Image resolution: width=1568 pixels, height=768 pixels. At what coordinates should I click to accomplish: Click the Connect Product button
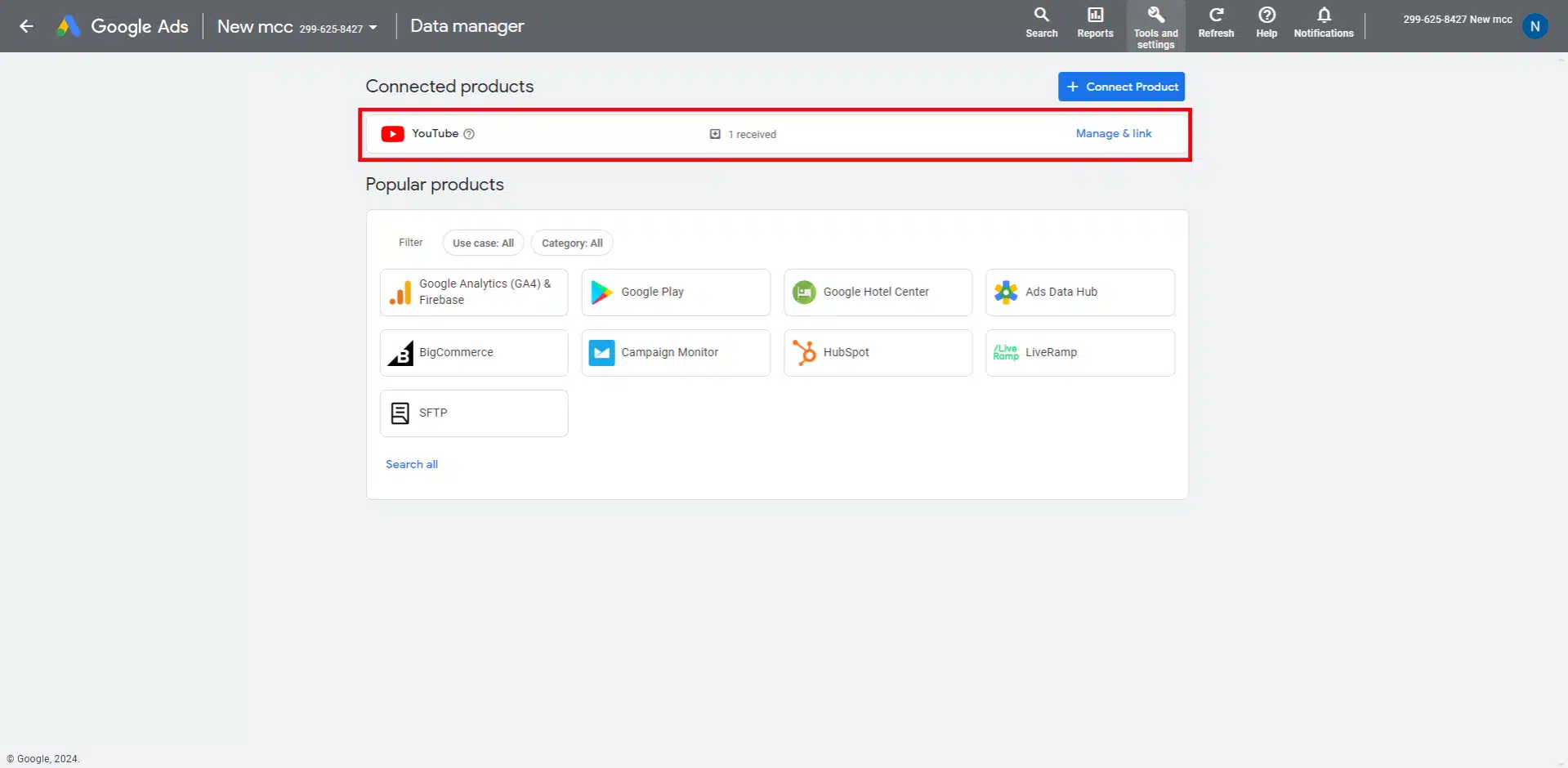click(x=1121, y=87)
